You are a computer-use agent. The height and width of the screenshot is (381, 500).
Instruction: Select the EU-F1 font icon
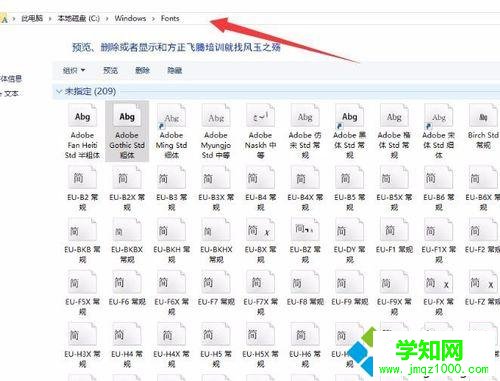[394, 230]
